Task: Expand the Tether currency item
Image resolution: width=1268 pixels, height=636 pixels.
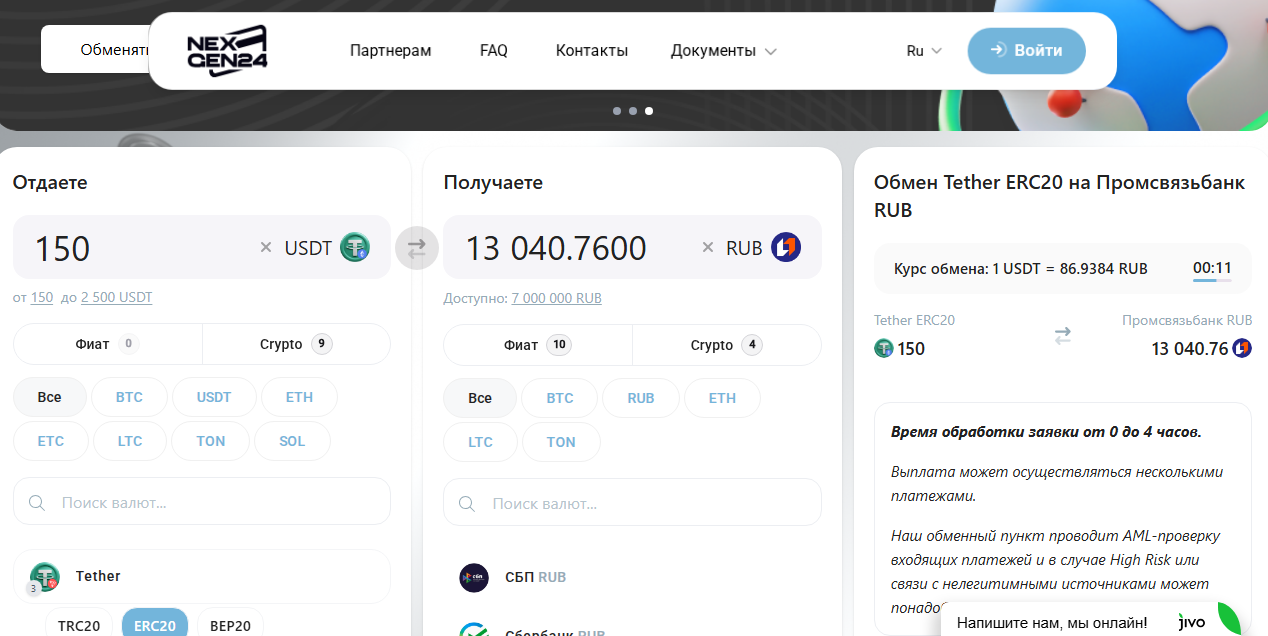Action: (x=201, y=576)
